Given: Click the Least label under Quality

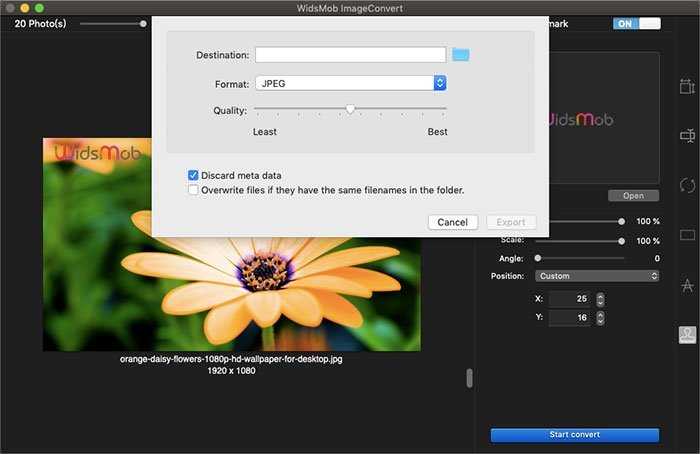Looking at the screenshot, I should [x=265, y=132].
